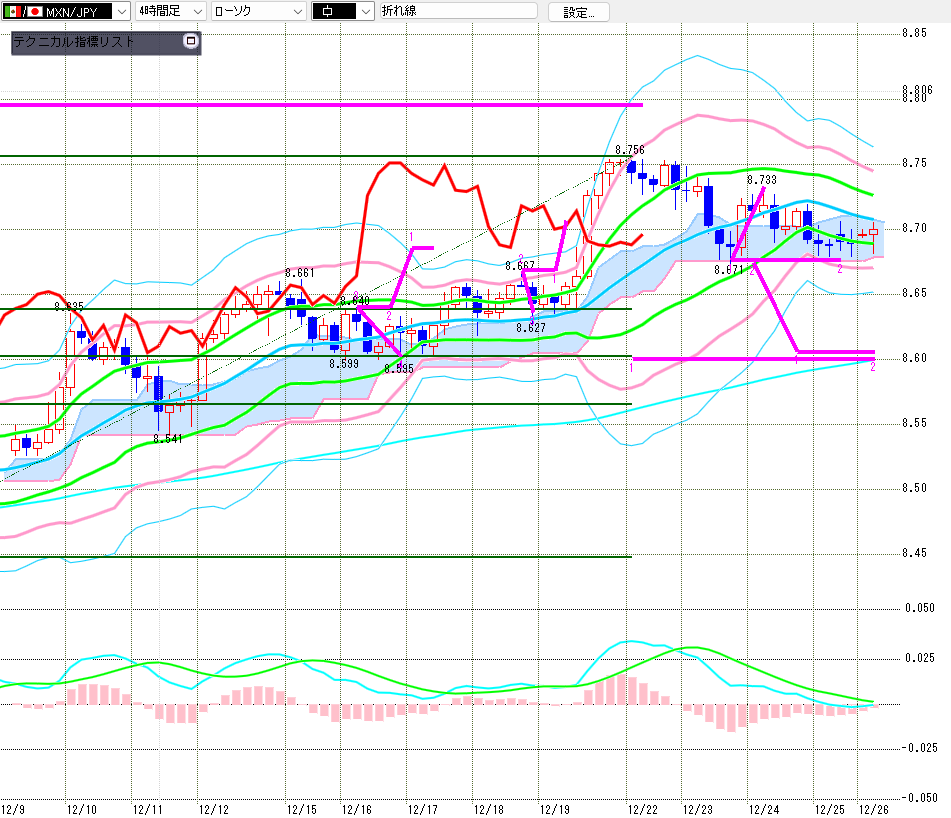Expand the テクニカル指標リスト panel via its square icon
This screenshot has height=818, width=951.
(191, 42)
